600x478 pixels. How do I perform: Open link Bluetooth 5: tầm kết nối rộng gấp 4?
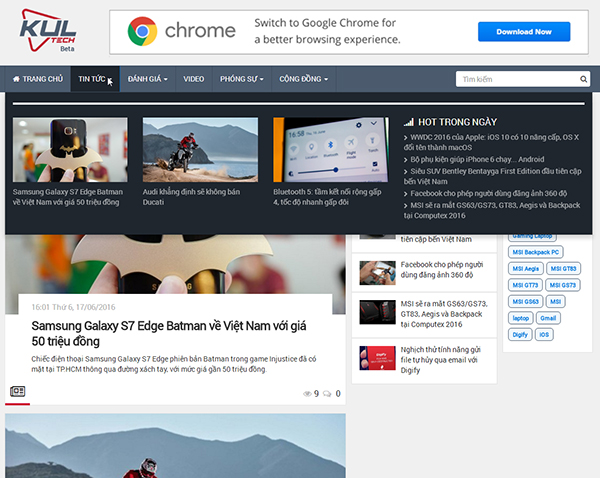pyautogui.click(x=327, y=197)
